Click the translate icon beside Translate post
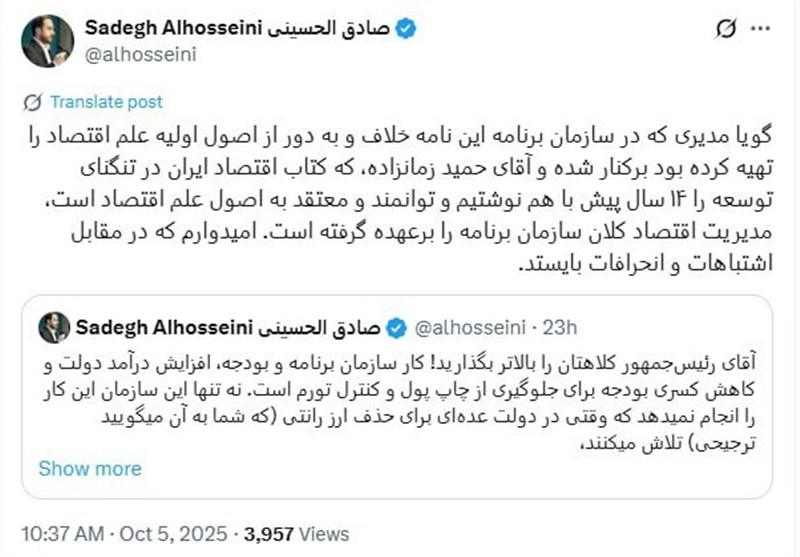Viewport: 800px width, 557px height. pyautogui.click(x=33, y=102)
